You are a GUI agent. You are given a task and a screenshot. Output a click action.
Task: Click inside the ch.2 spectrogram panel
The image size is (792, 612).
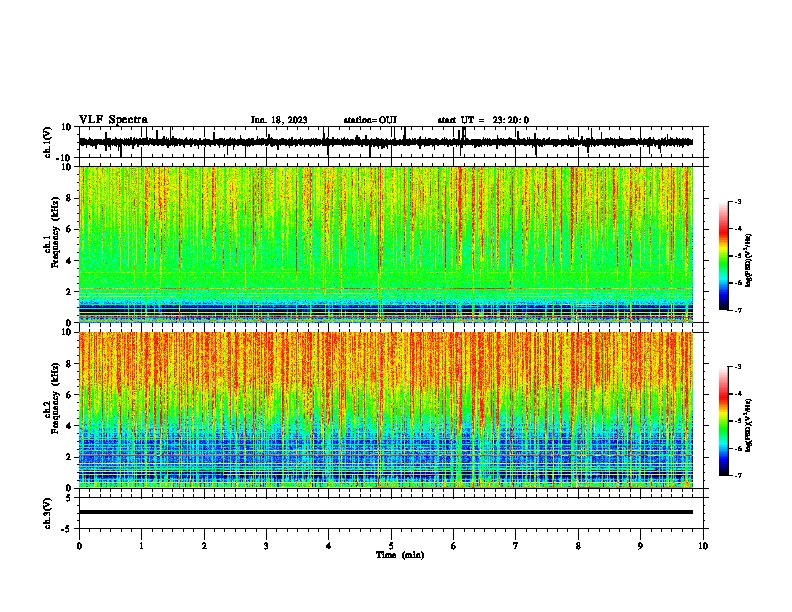pos(386,410)
